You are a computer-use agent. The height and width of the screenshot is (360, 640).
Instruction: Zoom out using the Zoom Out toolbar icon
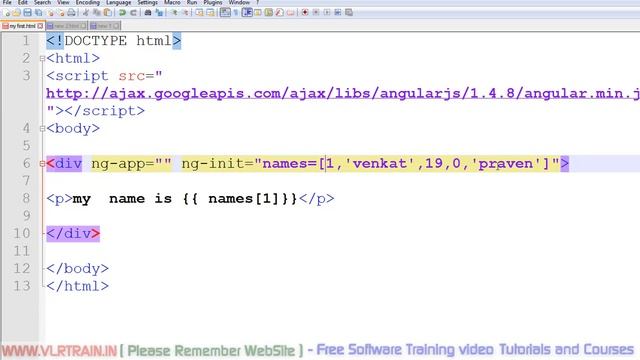[x=185, y=13]
